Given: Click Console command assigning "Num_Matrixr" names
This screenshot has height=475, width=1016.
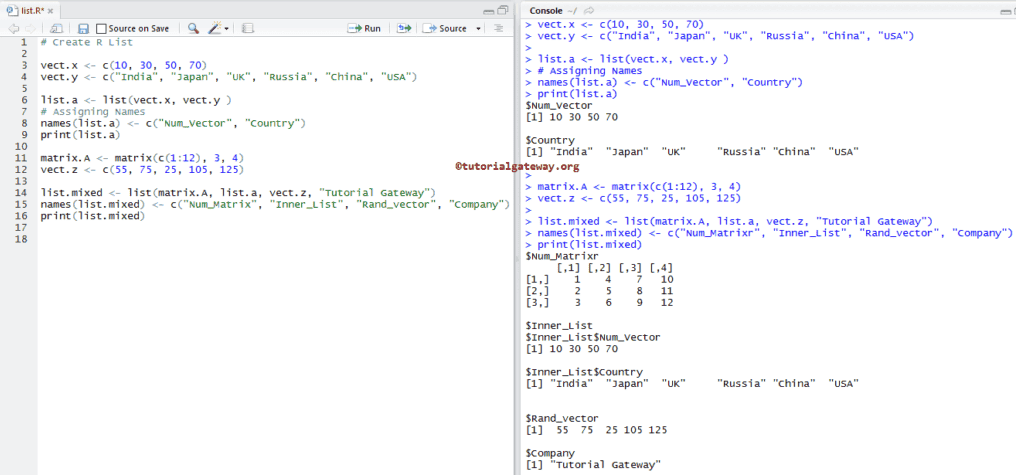Looking at the screenshot, I should [x=768, y=233].
